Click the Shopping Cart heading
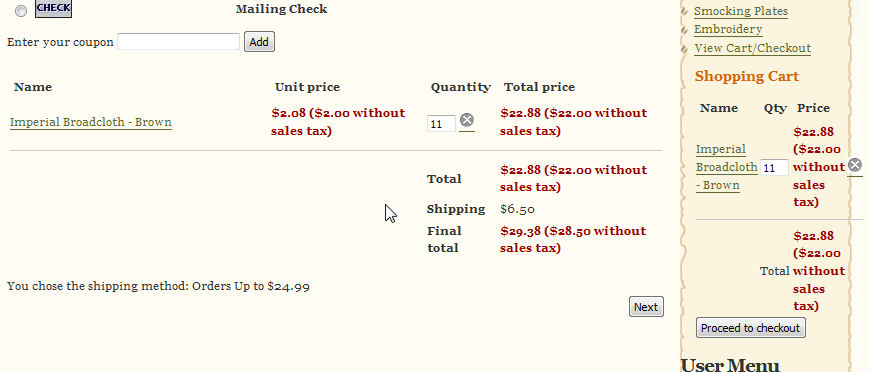The image size is (870, 372). [746, 77]
